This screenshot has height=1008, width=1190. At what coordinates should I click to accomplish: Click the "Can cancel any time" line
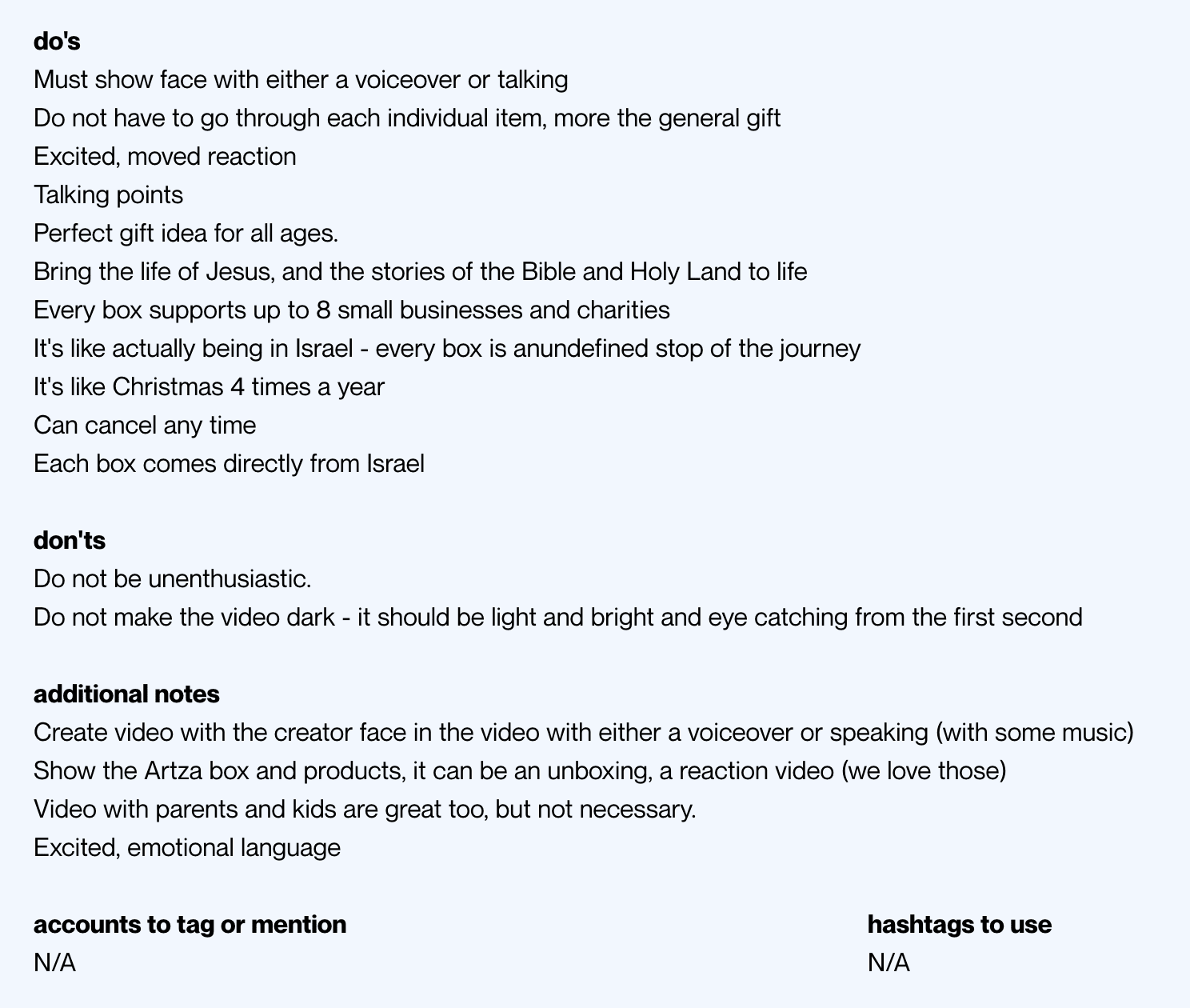(x=145, y=426)
